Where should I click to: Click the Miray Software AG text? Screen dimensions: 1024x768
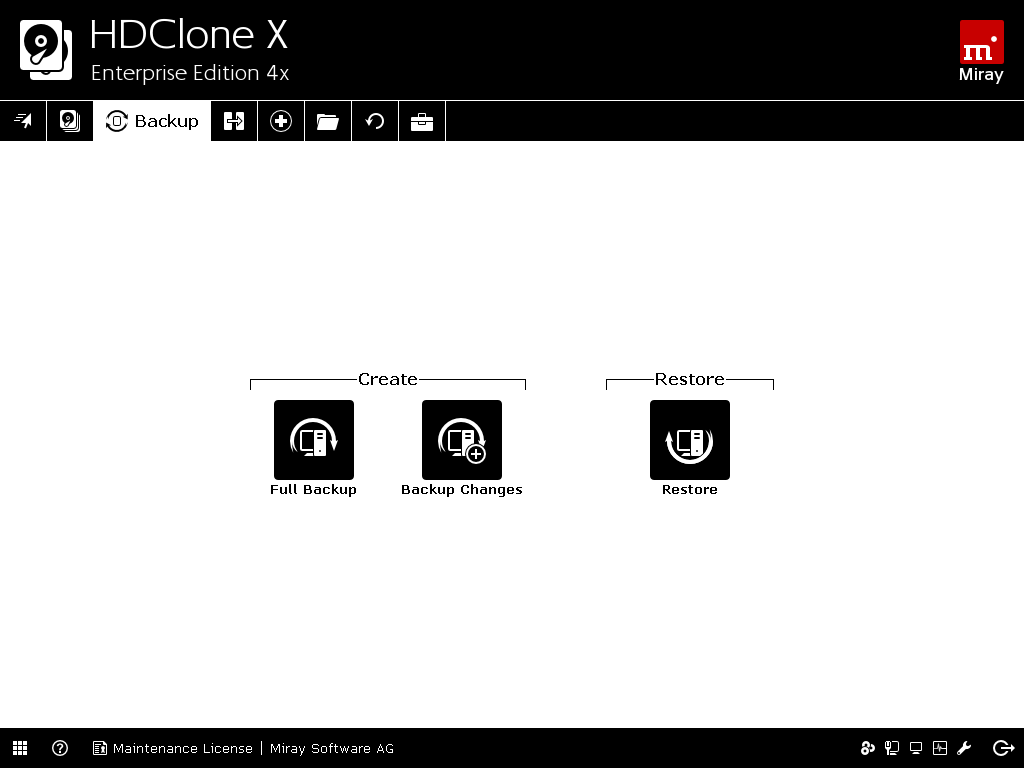pos(332,748)
